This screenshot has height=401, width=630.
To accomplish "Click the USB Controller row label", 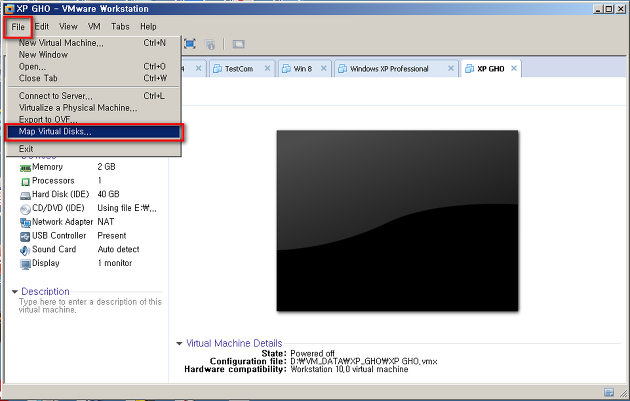I will coord(59,235).
